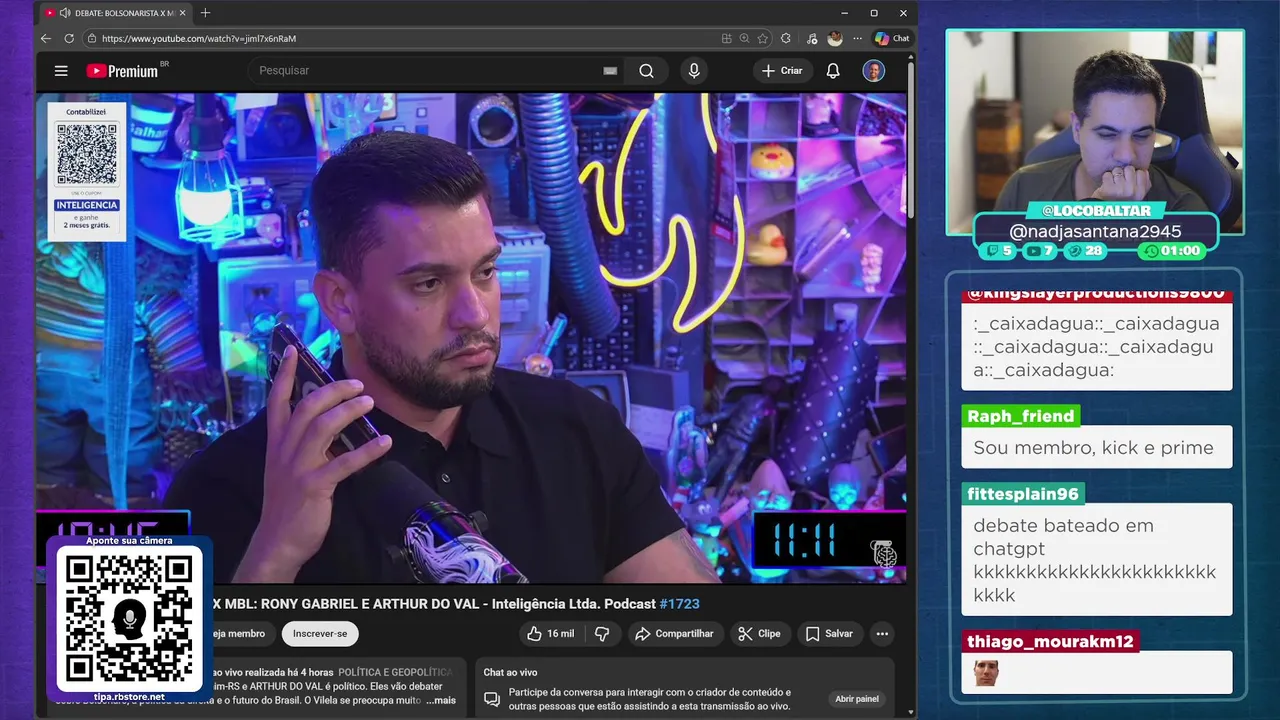Click the fittesplain96 chat username
This screenshot has width=1280, height=720.
point(1023,494)
